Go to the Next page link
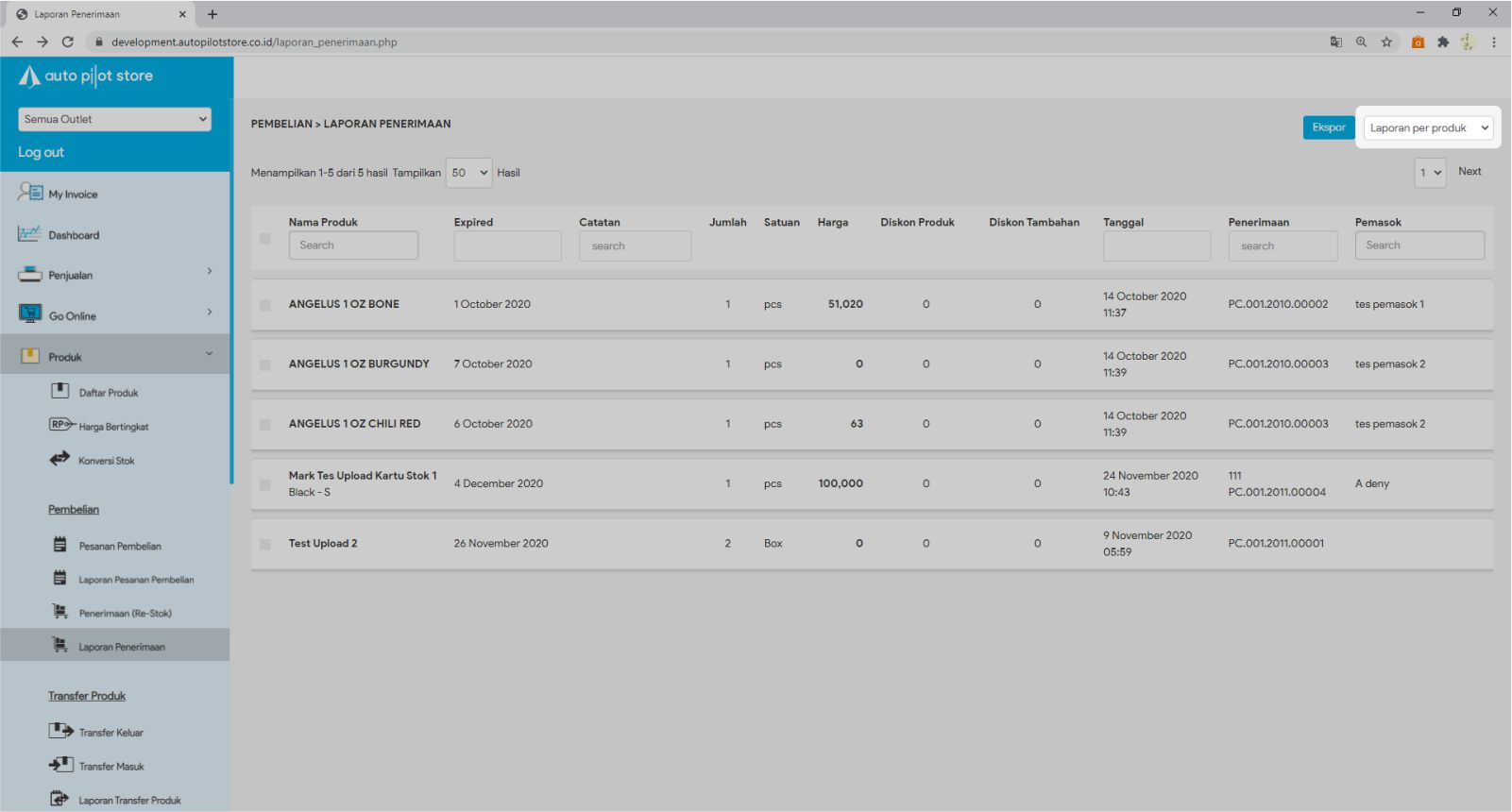 coord(1469,172)
